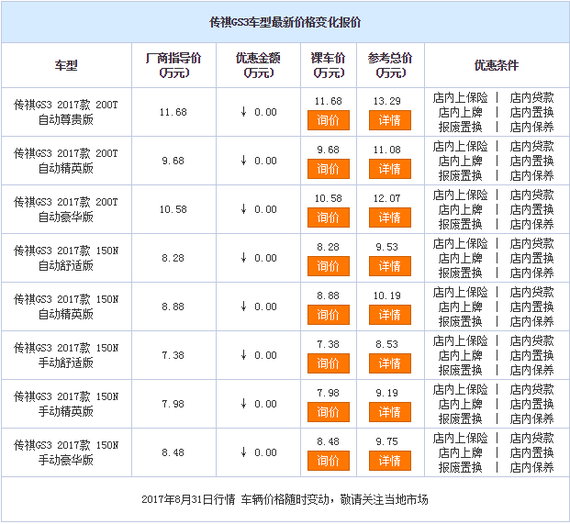Click reference total price 9.19
The width and height of the screenshot is (570, 524).
[x=387, y=393]
